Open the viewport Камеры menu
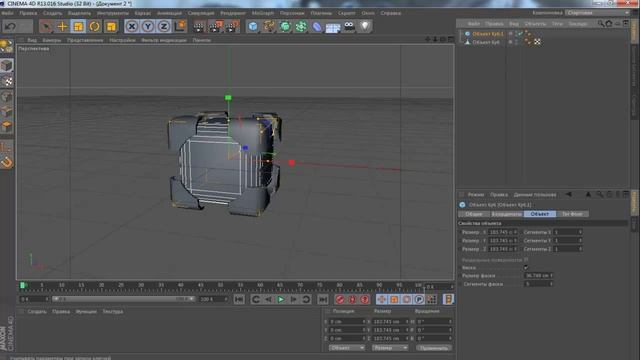This screenshot has height=360, width=640. click(52, 40)
